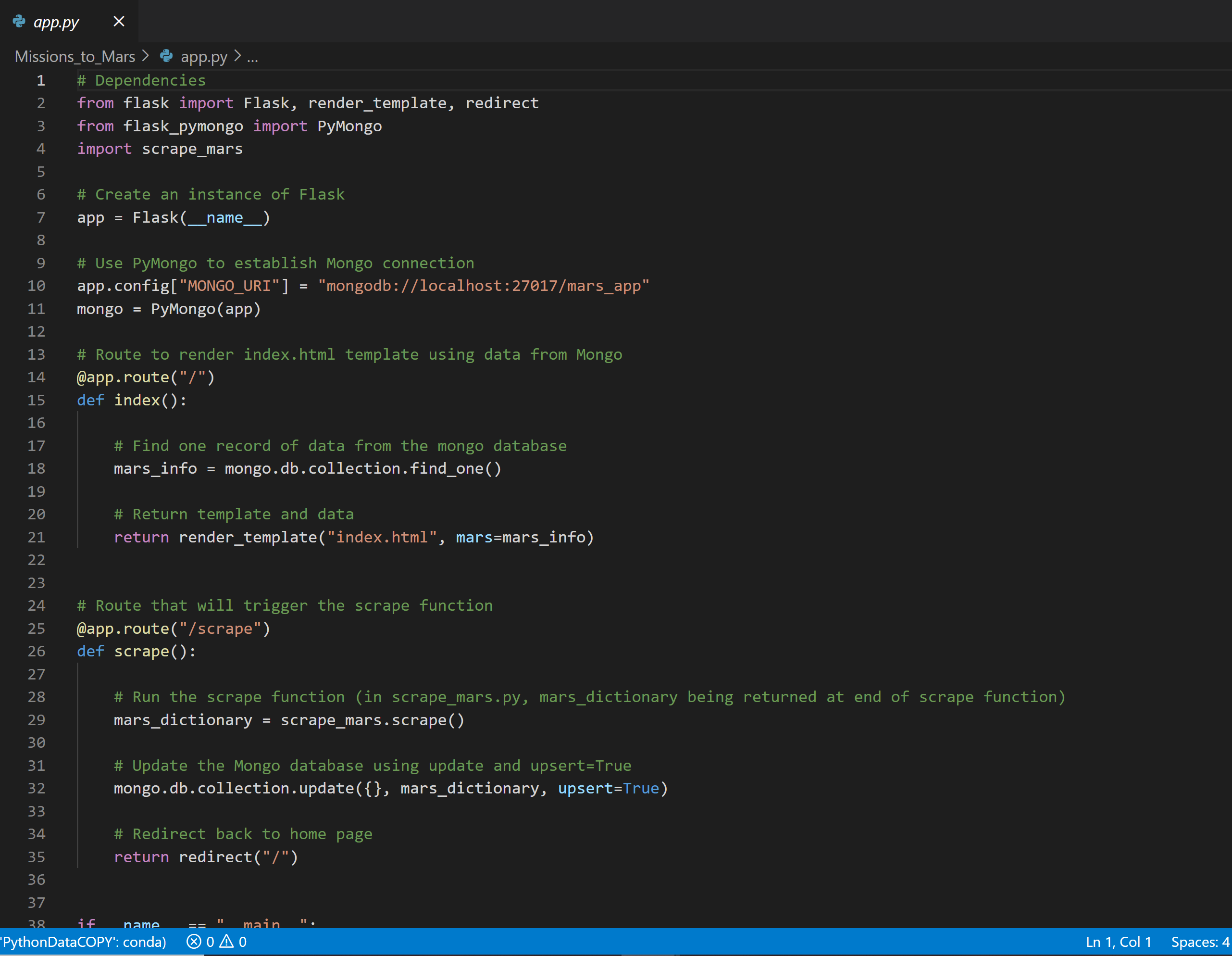Screen dimensions: 1232x956
Task: Change indentation via Spaces: 4
Action: 1200,942
